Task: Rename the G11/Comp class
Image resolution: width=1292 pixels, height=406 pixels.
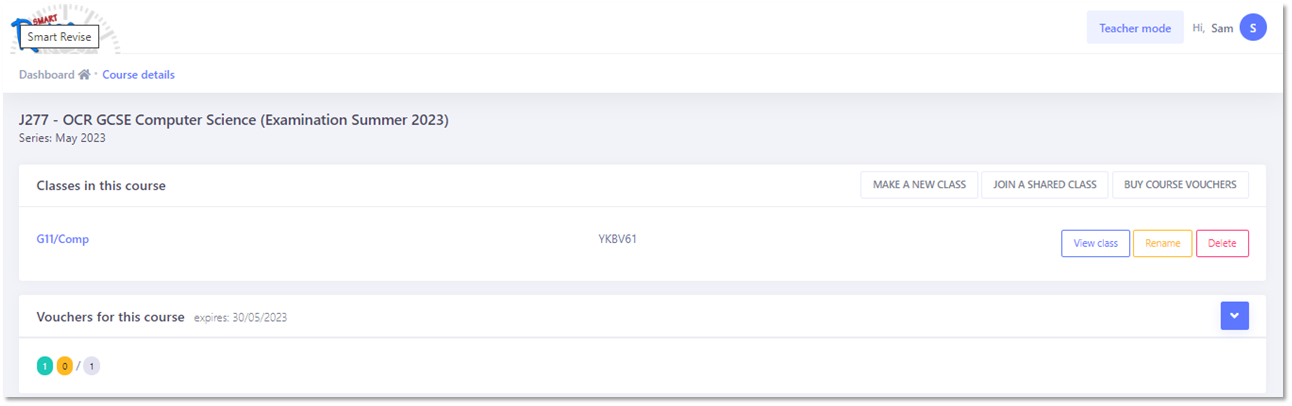Action: click(1162, 243)
